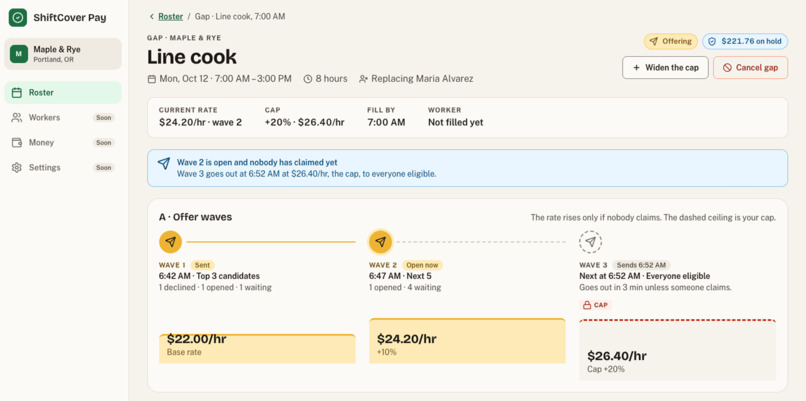Follow the Roster breadcrumb link
The image size is (806, 401).
[171, 16]
